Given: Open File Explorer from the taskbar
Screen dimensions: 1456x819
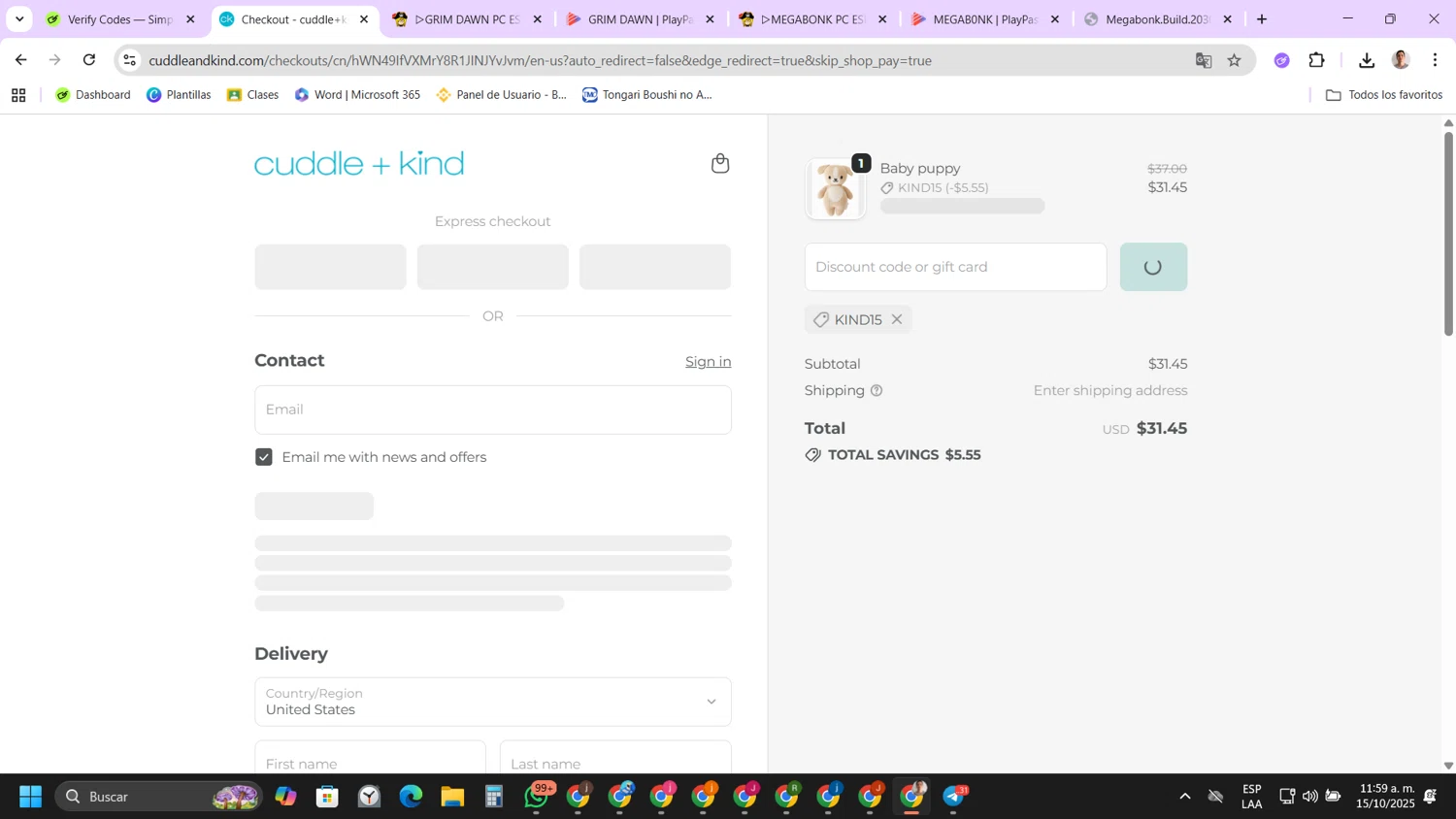Looking at the screenshot, I should click(x=452, y=797).
